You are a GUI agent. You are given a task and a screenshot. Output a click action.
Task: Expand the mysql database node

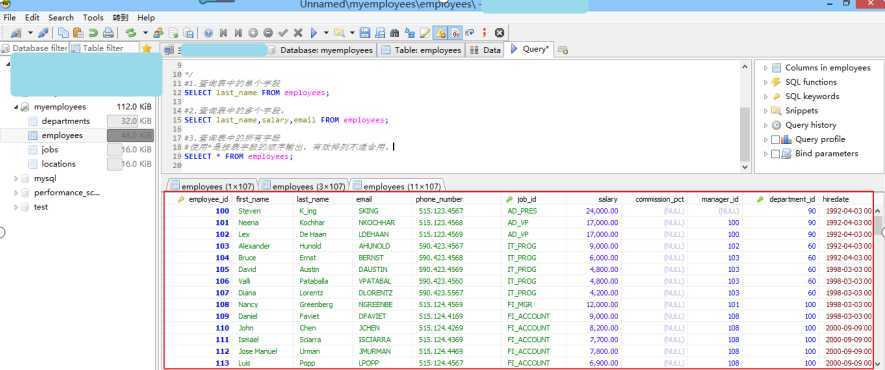click(16, 178)
